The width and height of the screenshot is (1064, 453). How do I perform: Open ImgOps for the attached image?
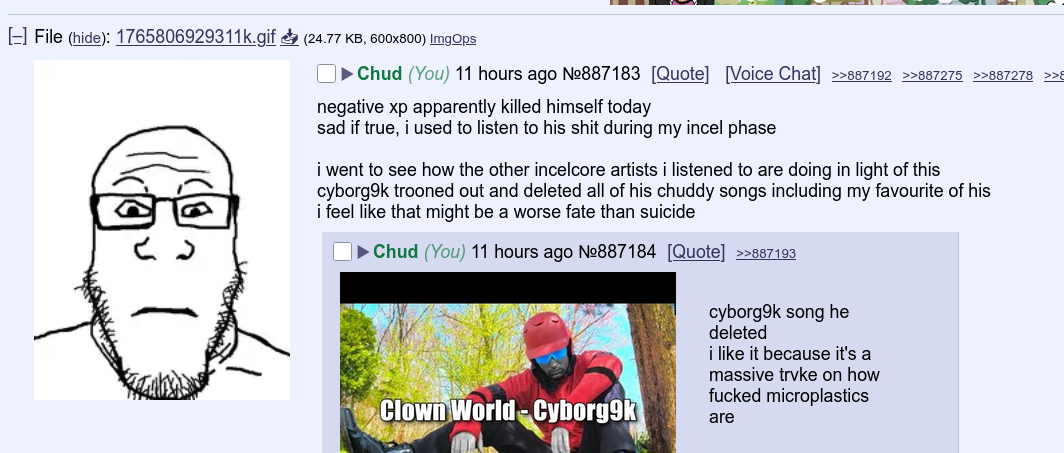point(453,39)
